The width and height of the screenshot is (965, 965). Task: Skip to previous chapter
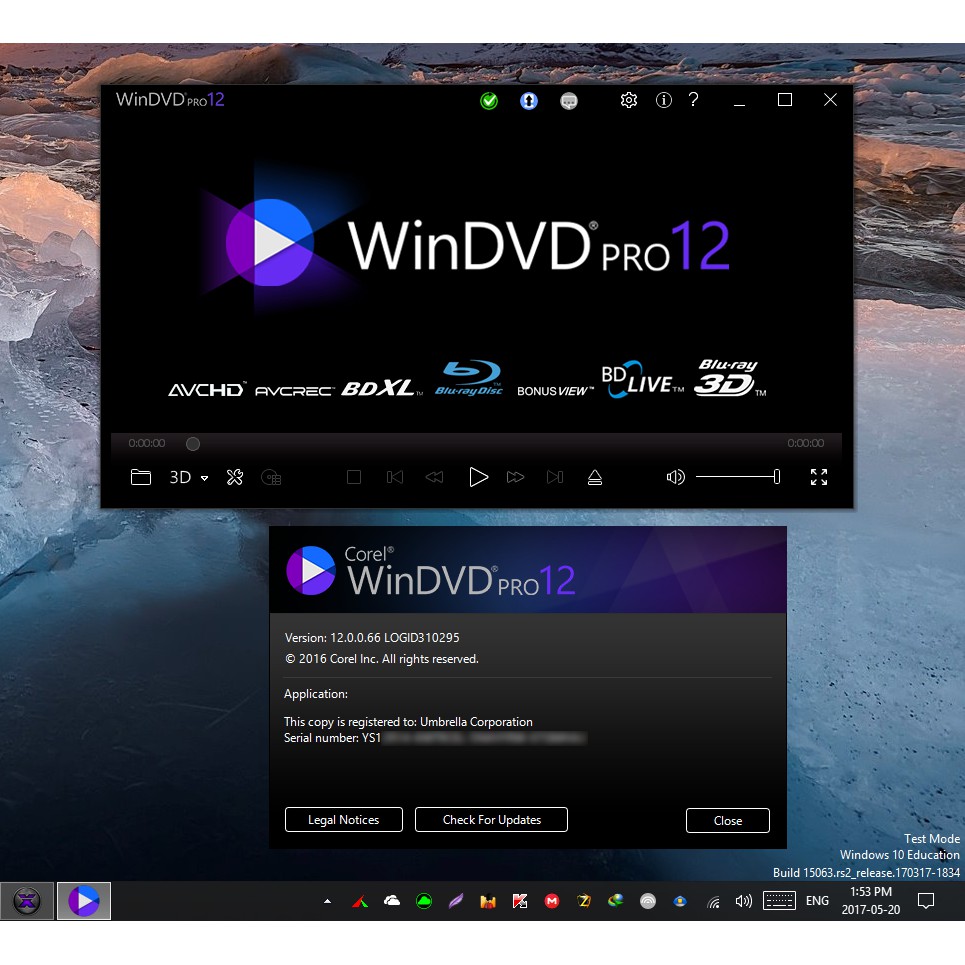[x=395, y=477]
